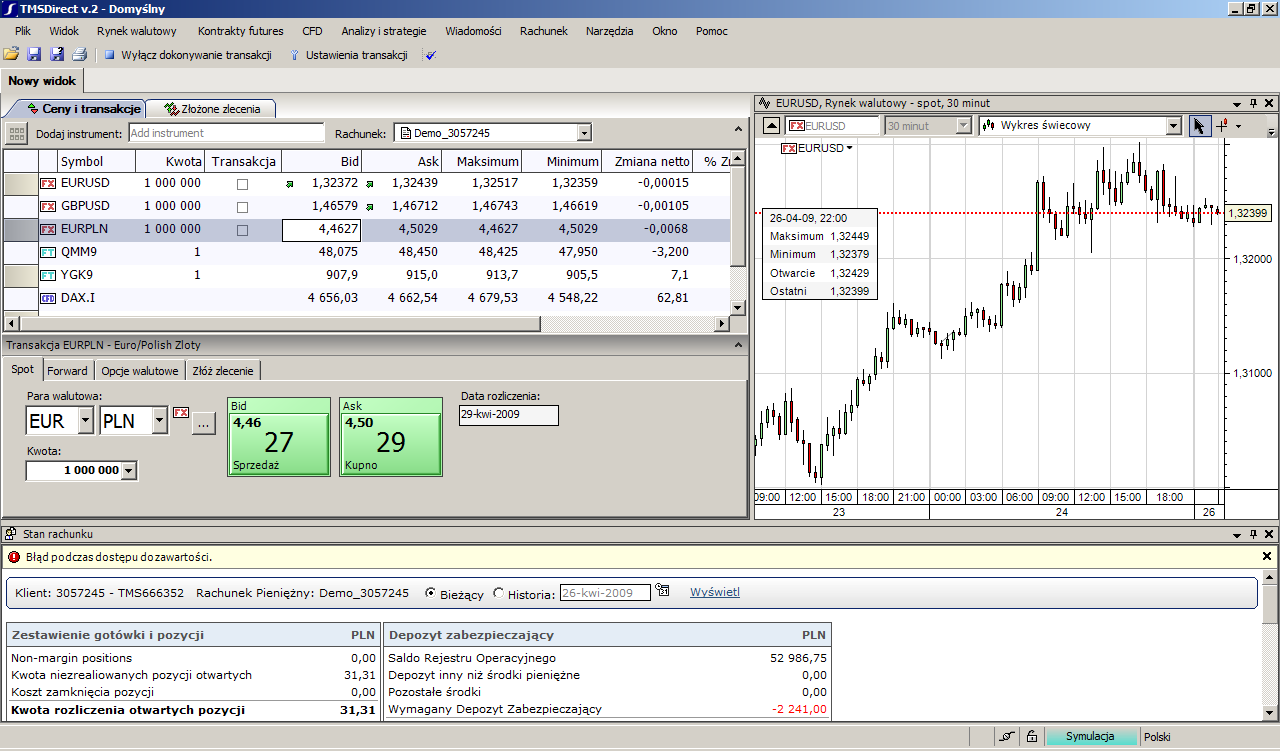This screenshot has height=751, width=1280.
Task: Click the FT icon on the QMM9 row
Action: coord(48,253)
